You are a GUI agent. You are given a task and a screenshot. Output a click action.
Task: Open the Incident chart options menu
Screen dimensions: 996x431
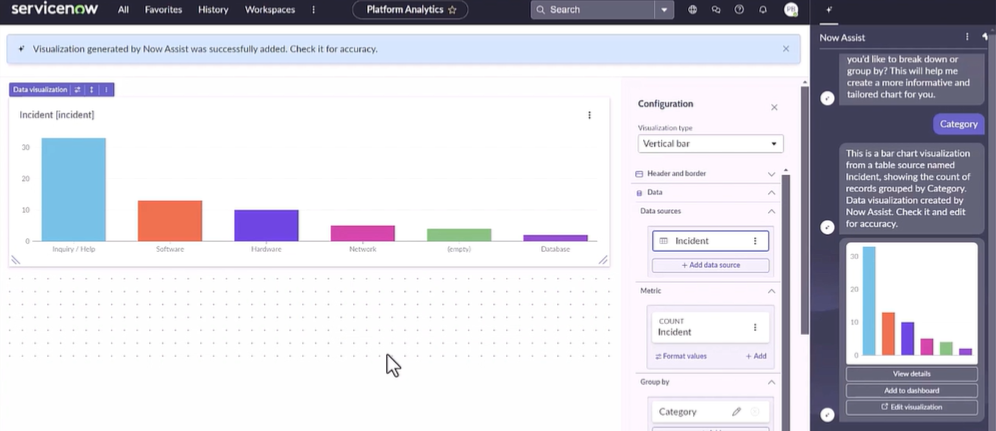[x=589, y=115]
